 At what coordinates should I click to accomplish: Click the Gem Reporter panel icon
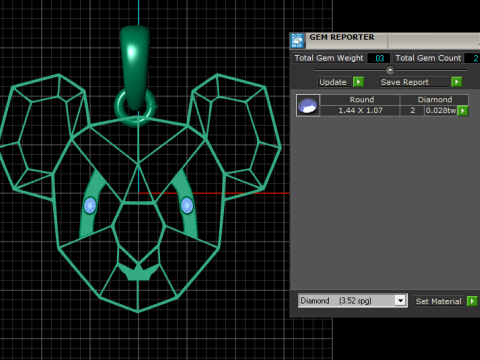(x=297, y=41)
